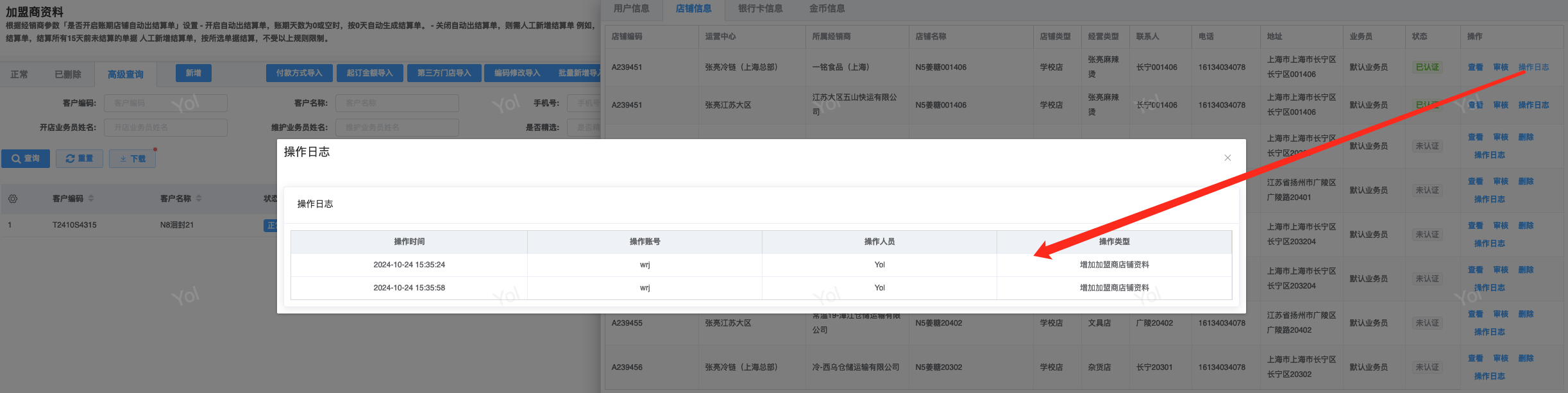Click the table column settings gear icon
Screen dimensions: 1568x393
13,199
